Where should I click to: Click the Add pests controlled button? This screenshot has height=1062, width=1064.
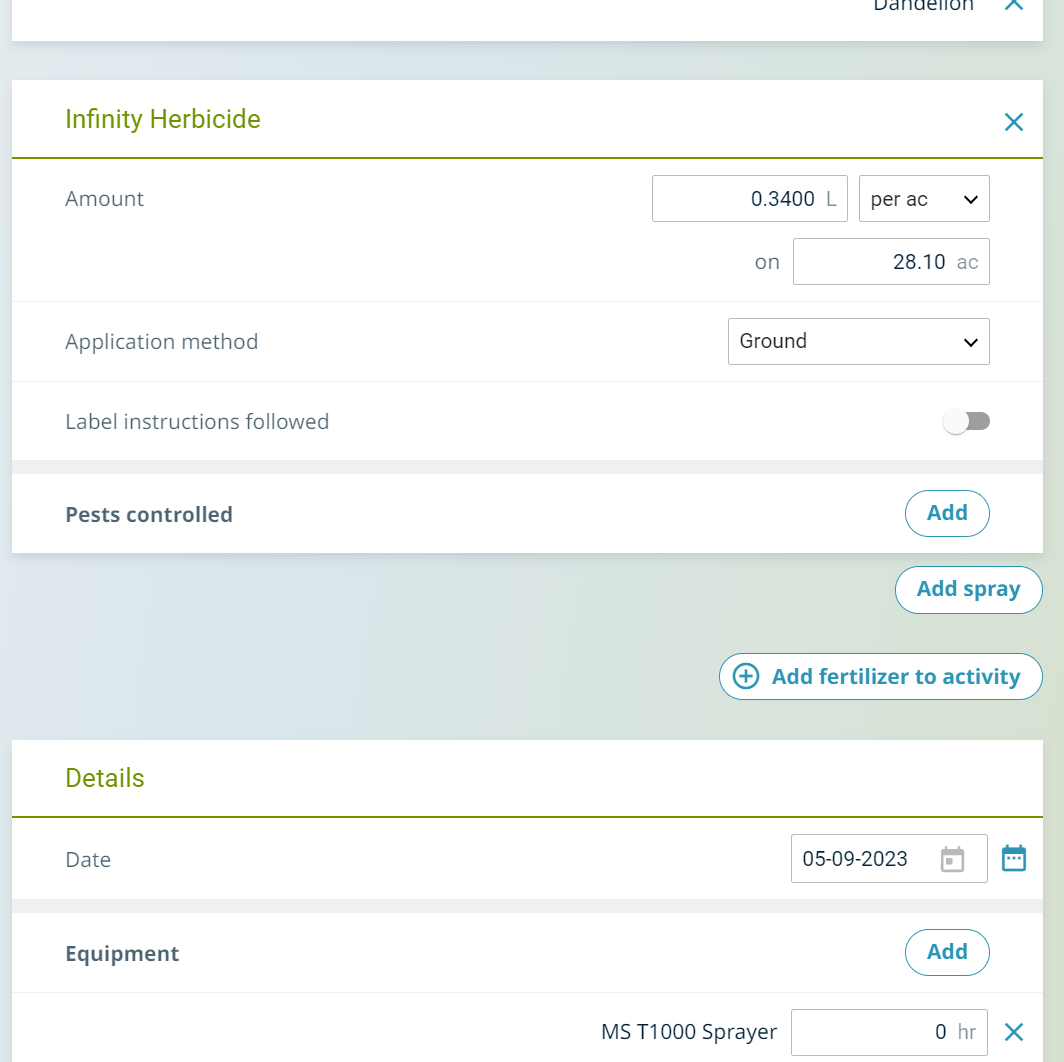[946, 513]
